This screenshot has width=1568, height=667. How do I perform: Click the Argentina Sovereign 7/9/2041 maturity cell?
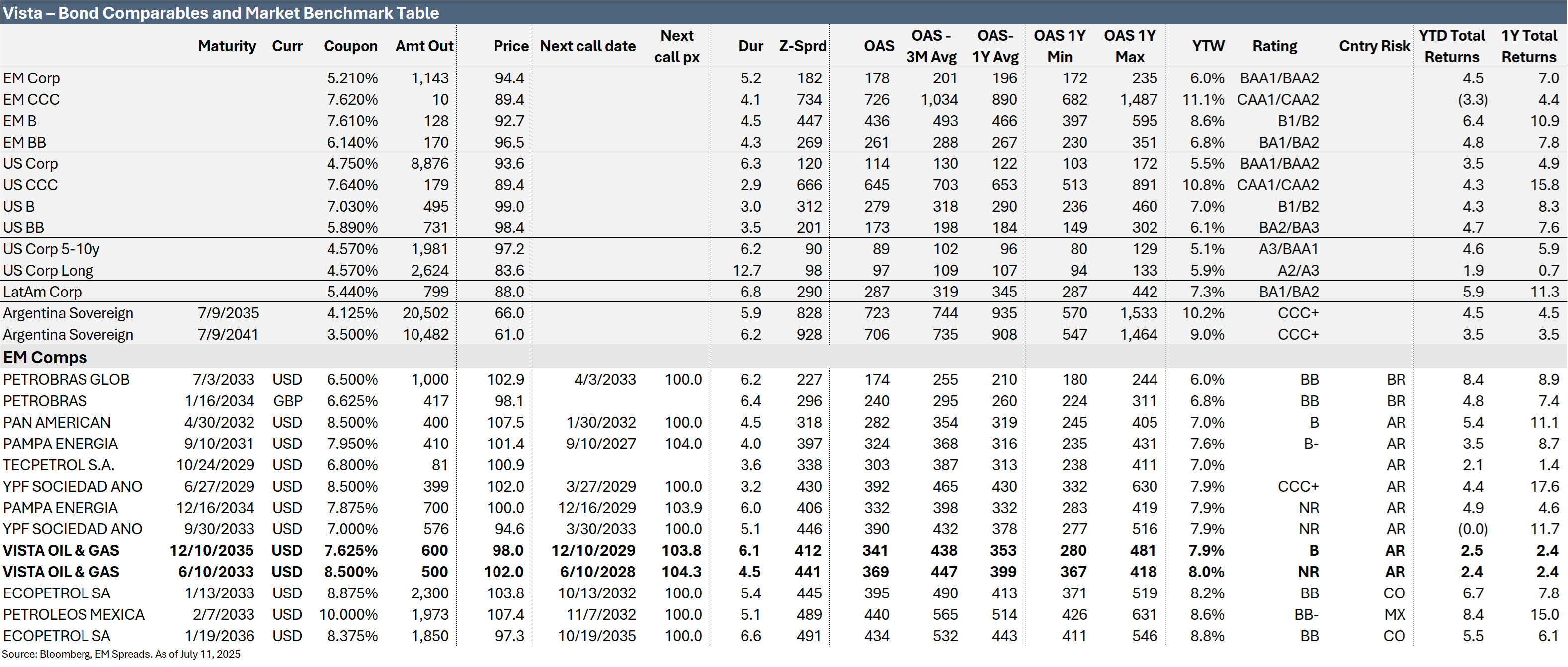click(228, 334)
